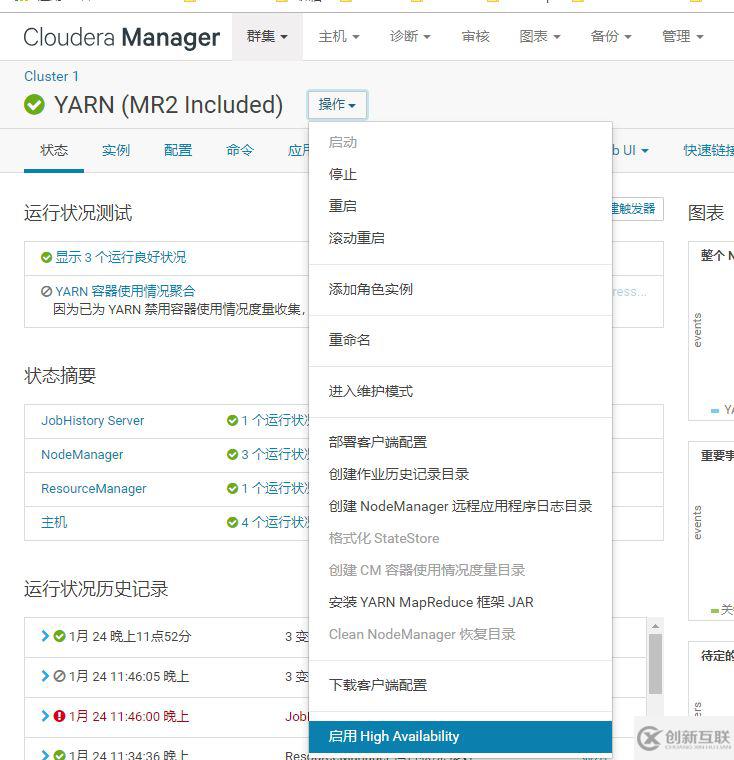The width and height of the screenshot is (734, 760).
Task: Choose 创建作业历史记录目录 entry
Action: 460,474
